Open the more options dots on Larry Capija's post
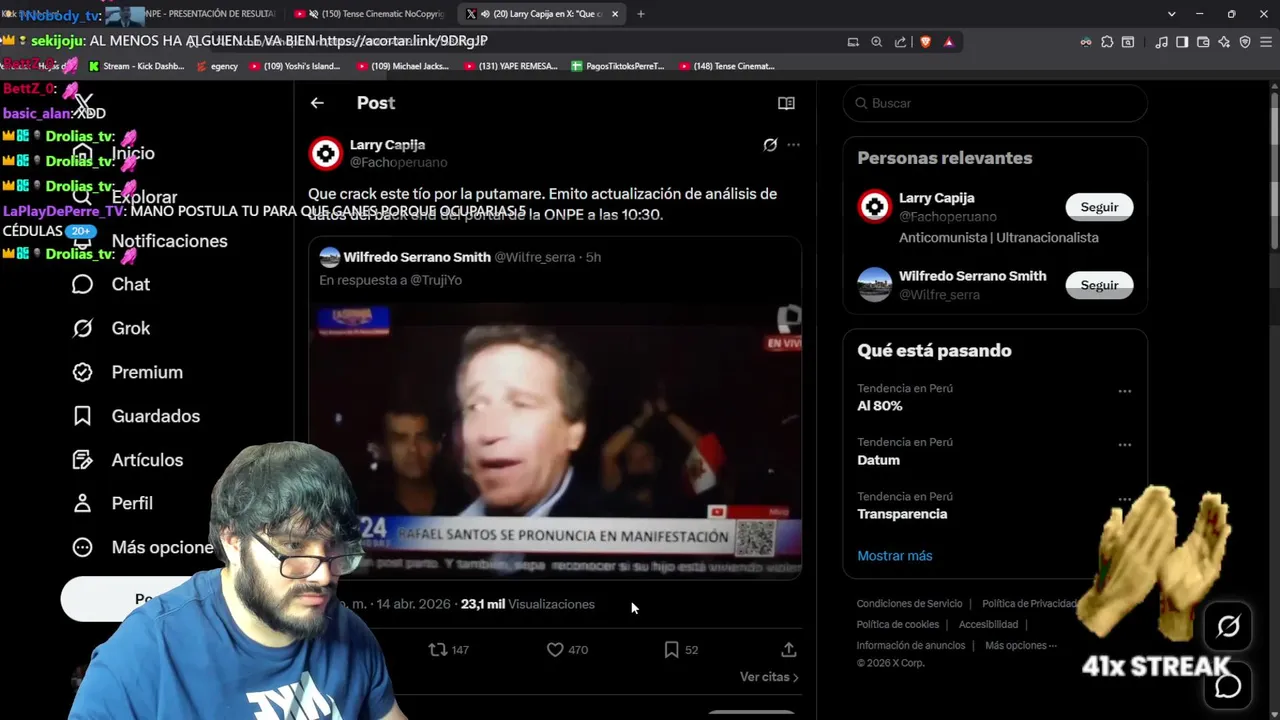Image resolution: width=1280 pixels, height=720 pixels. point(793,145)
